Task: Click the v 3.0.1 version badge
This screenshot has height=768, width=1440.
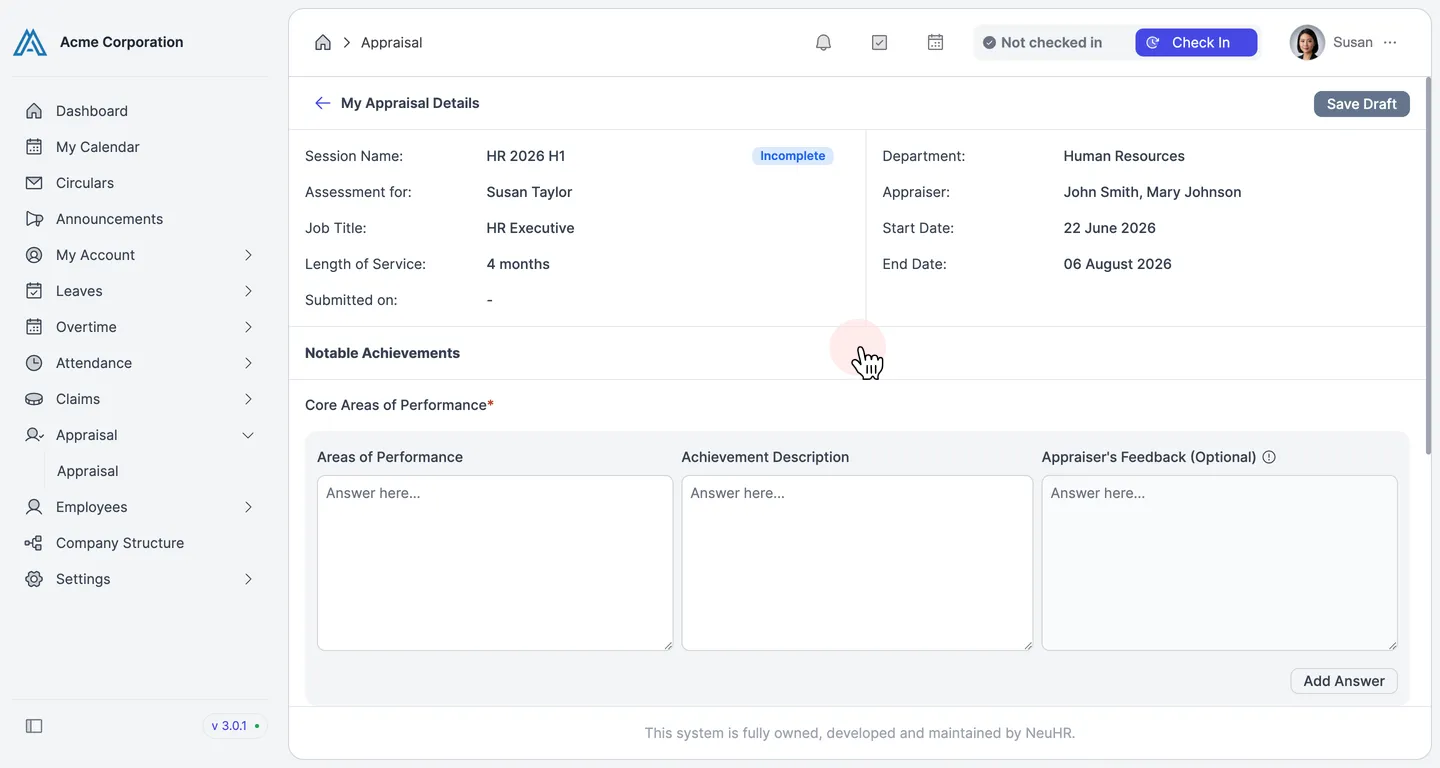Action: pyautogui.click(x=235, y=726)
